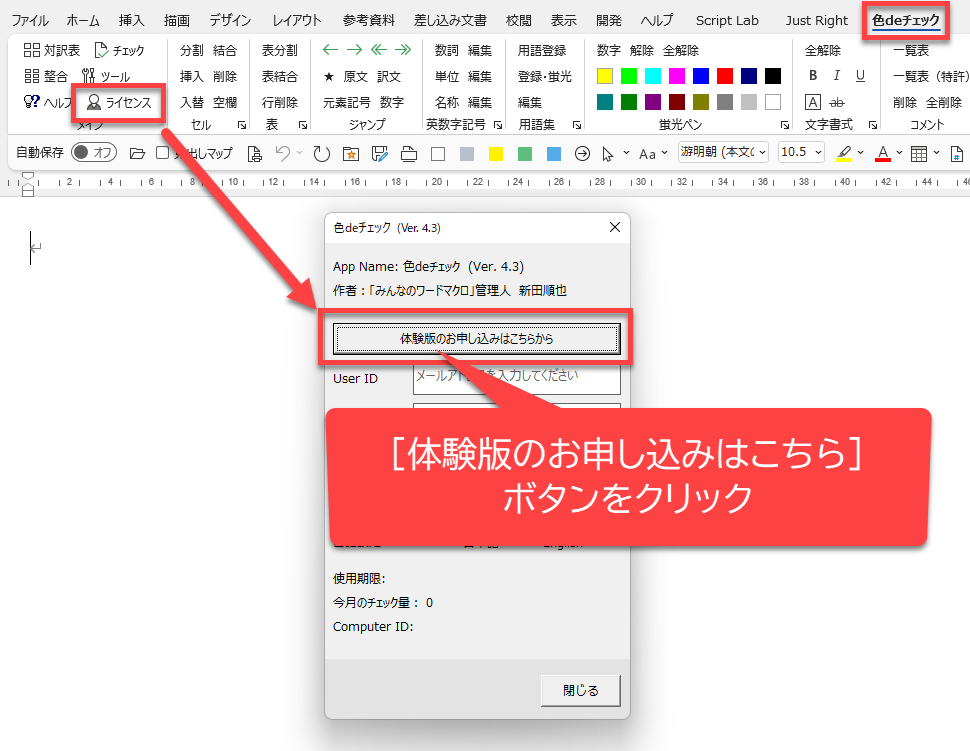Switch to the 色deチェック ribbon tab
Image resolution: width=970 pixels, height=751 pixels.
[905, 20]
